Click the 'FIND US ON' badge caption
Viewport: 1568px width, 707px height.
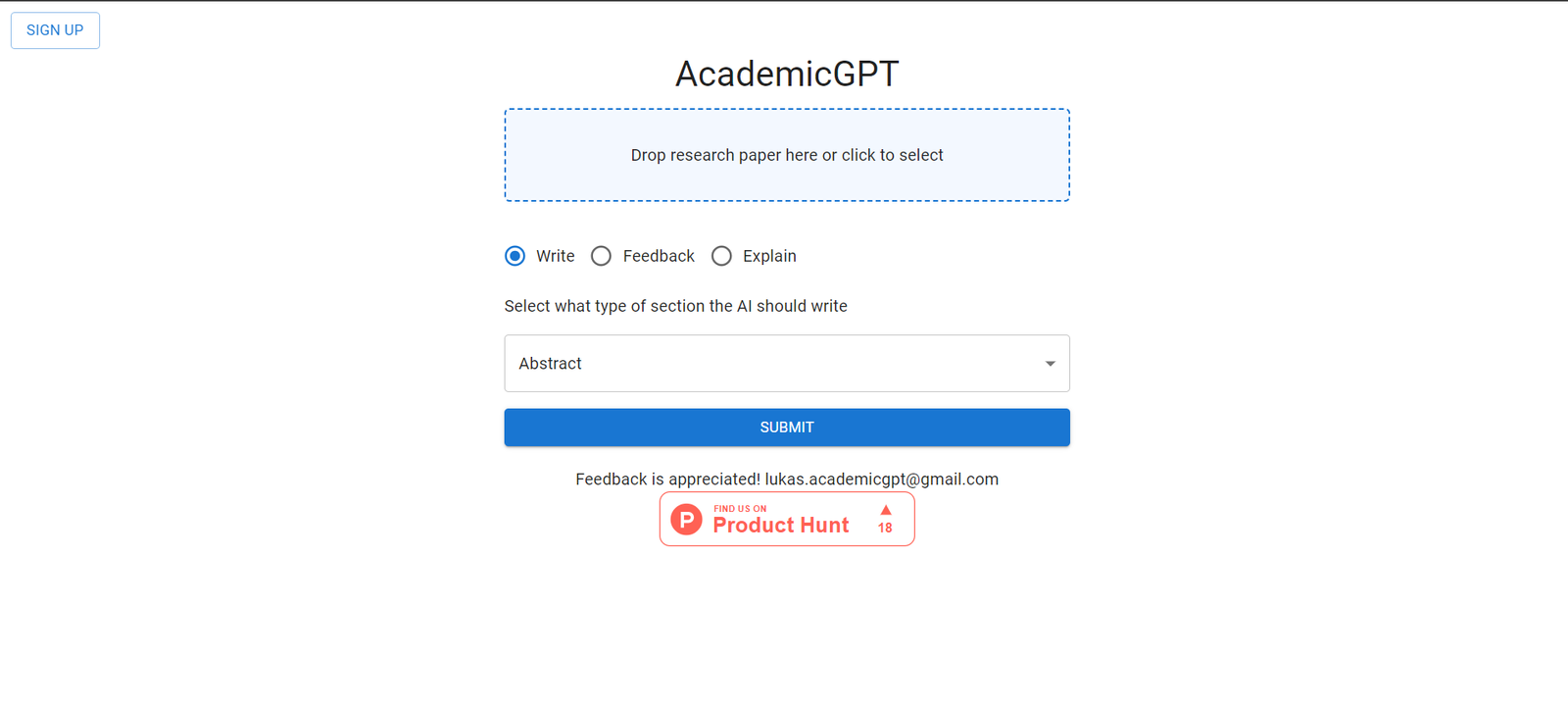pyautogui.click(x=740, y=509)
